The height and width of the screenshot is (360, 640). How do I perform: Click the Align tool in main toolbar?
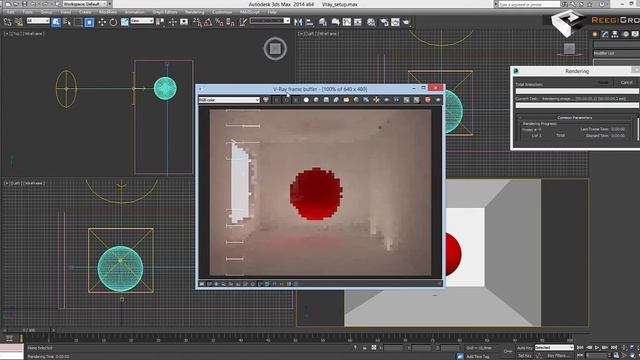309,22
